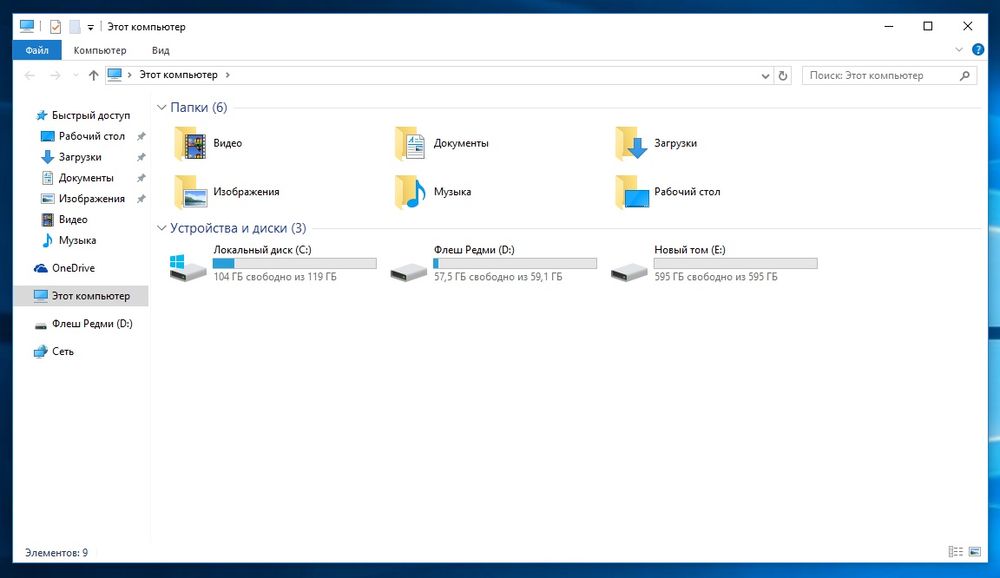Click the computer icon in the title bar

[x=27, y=26]
